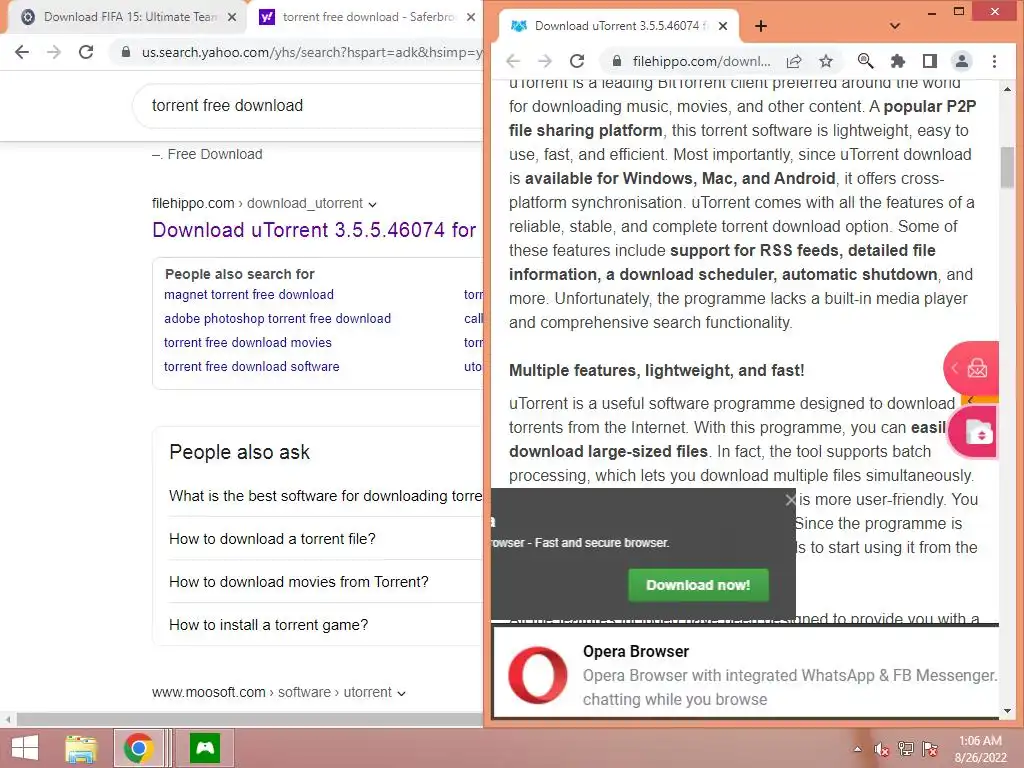Close the dark browser ad popup
The width and height of the screenshot is (1024, 768).
[790, 500]
